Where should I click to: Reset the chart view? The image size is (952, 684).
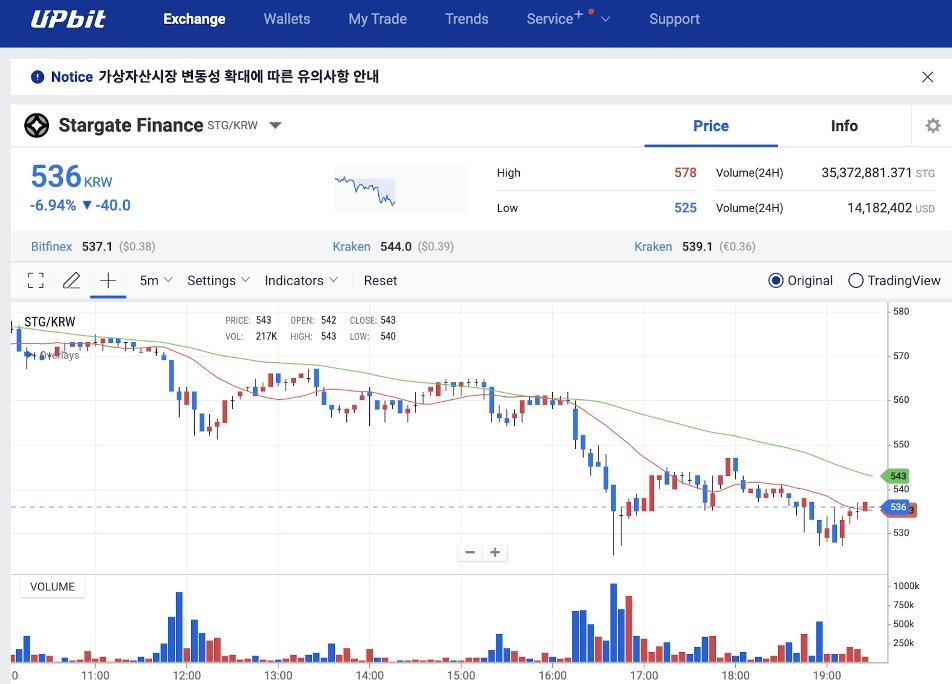[x=380, y=280]
